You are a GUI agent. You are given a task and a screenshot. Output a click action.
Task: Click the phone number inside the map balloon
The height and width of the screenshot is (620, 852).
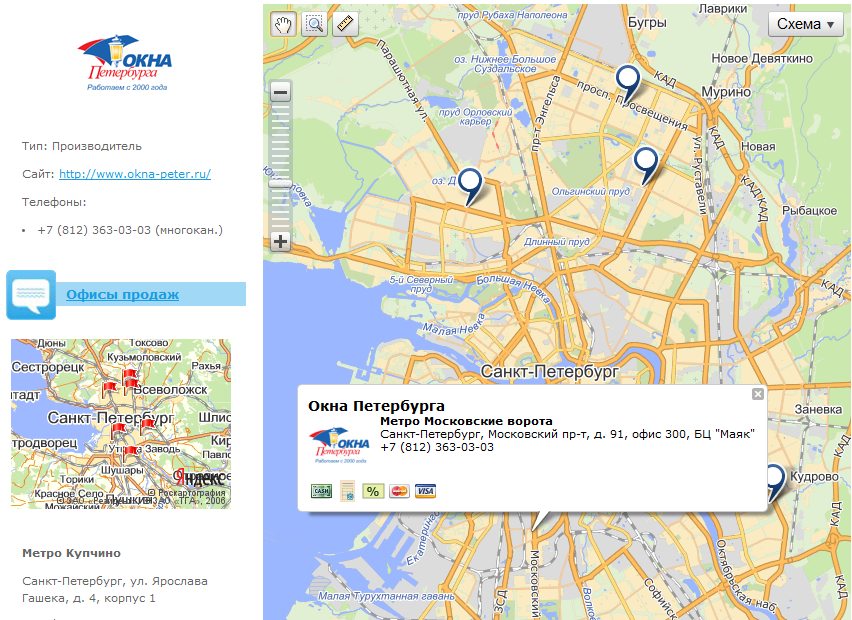[x=437, y=447]
